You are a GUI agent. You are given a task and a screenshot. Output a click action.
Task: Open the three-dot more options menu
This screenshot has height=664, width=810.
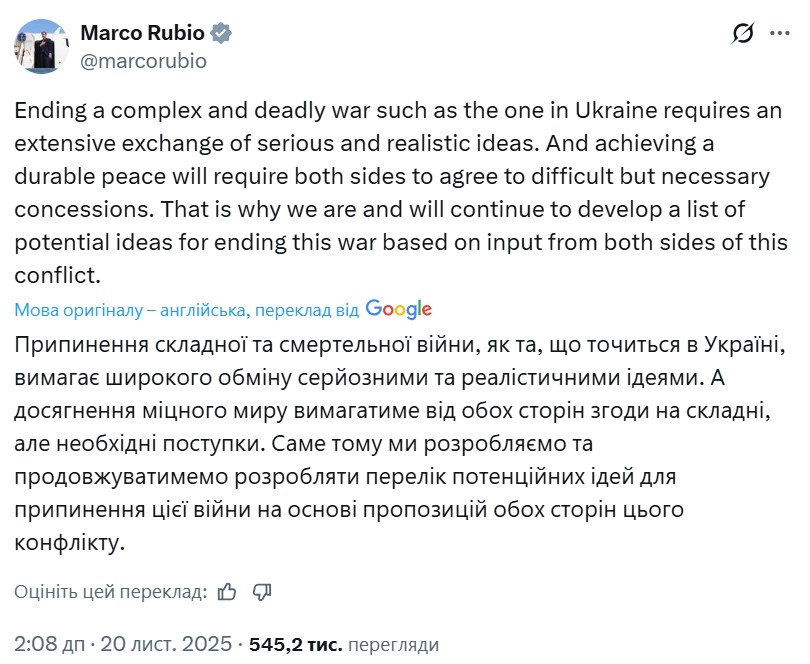point(779,34)
